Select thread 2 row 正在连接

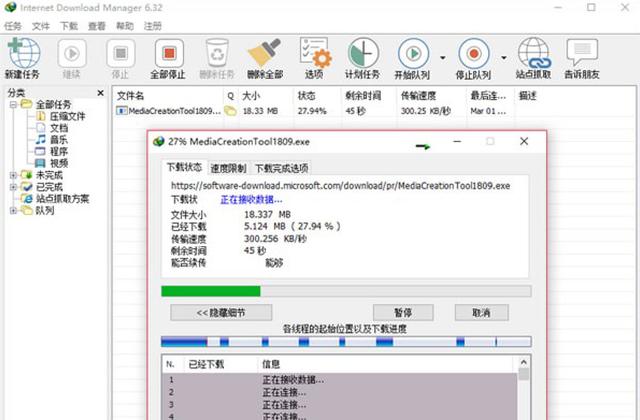(340, 392)
